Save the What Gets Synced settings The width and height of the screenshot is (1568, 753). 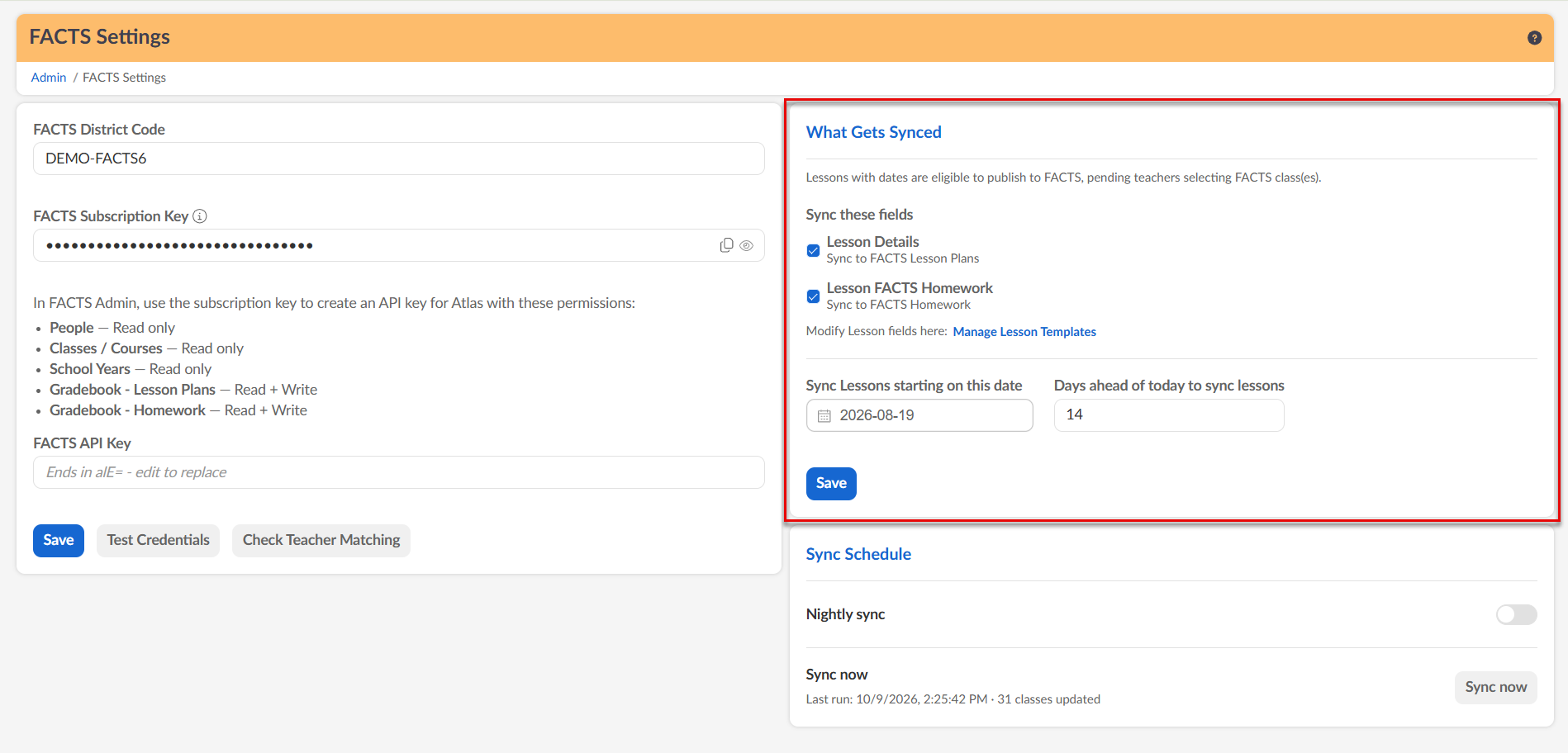coord(831,483)
